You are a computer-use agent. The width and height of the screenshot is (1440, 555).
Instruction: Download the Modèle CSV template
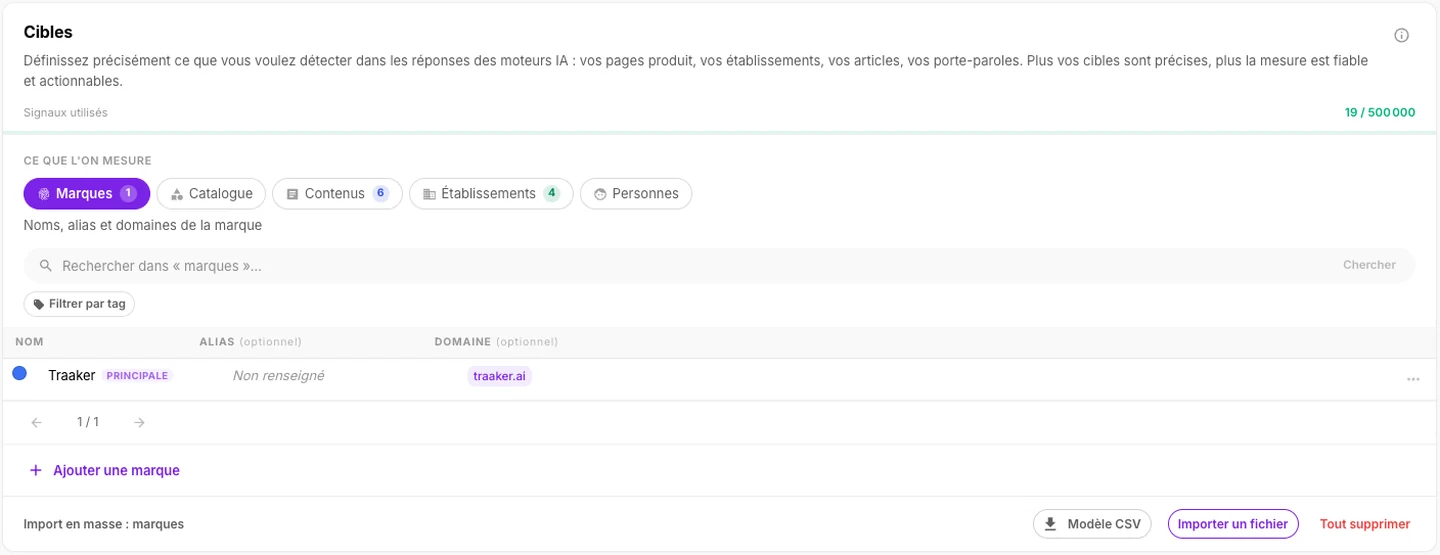(1092, 524)
